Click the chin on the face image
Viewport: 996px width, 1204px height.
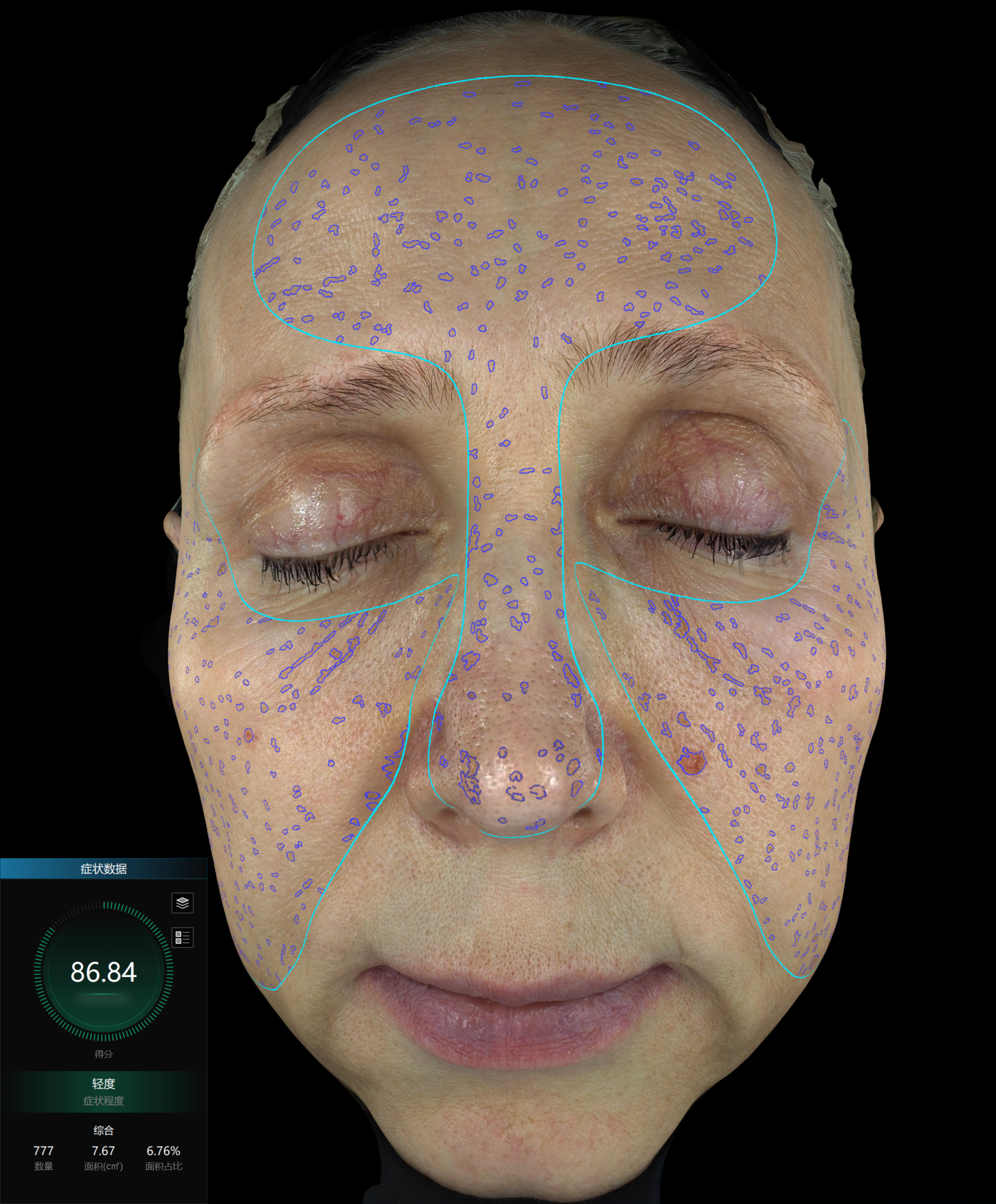(515, 1135)
